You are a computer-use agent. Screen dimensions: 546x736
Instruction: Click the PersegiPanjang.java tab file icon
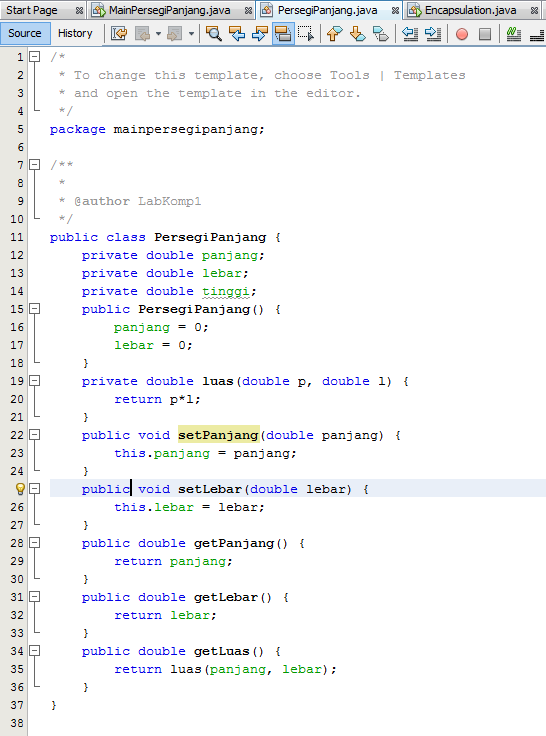coord(267,10)
